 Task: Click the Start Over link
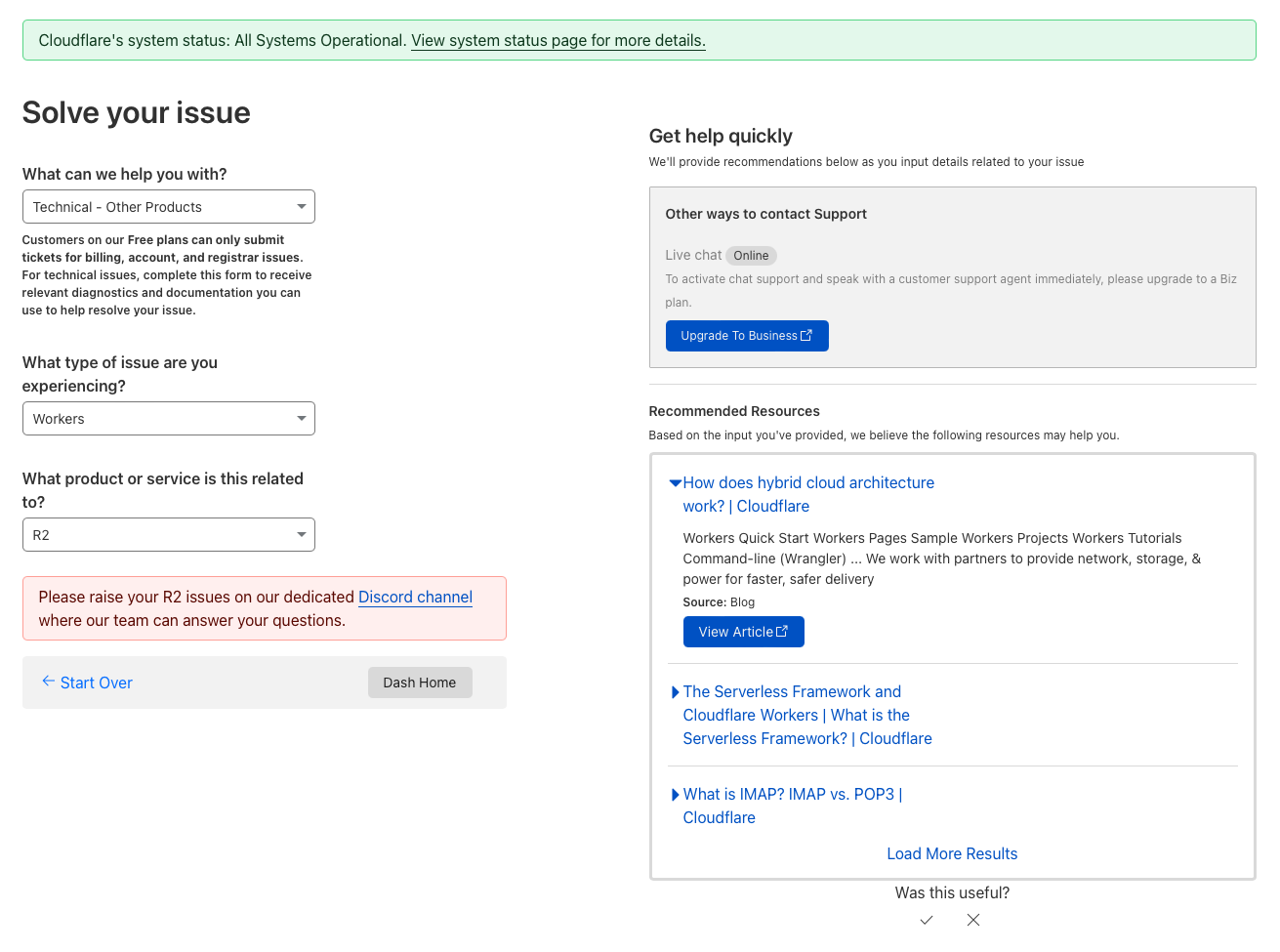tap(96, 682)
